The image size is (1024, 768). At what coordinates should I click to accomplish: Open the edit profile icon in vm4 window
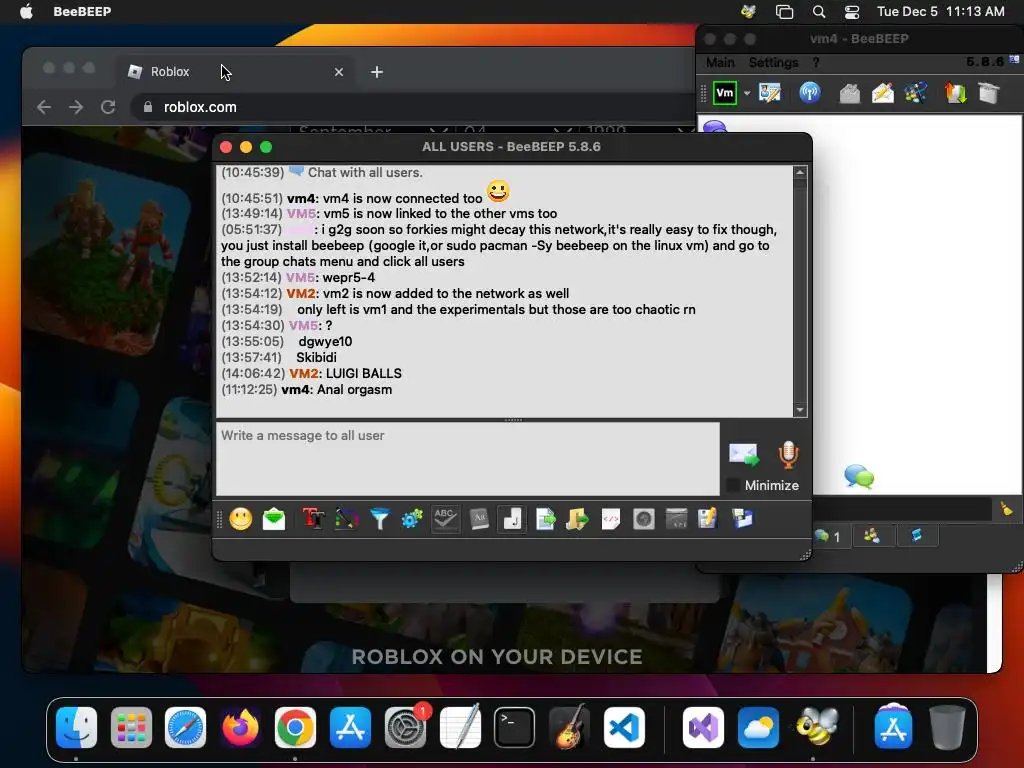[770, 93]
